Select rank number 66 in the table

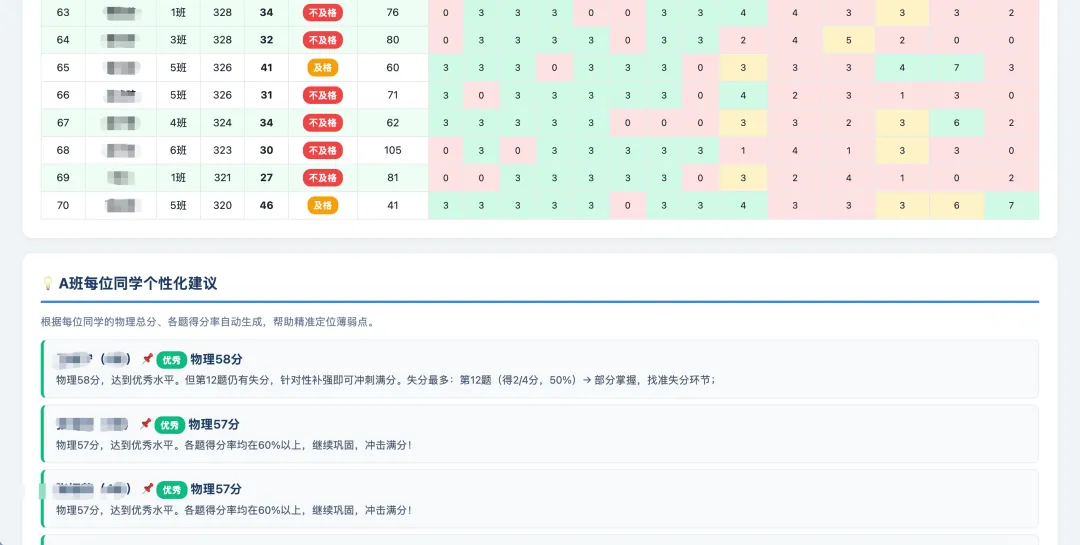tap(63, 95)
